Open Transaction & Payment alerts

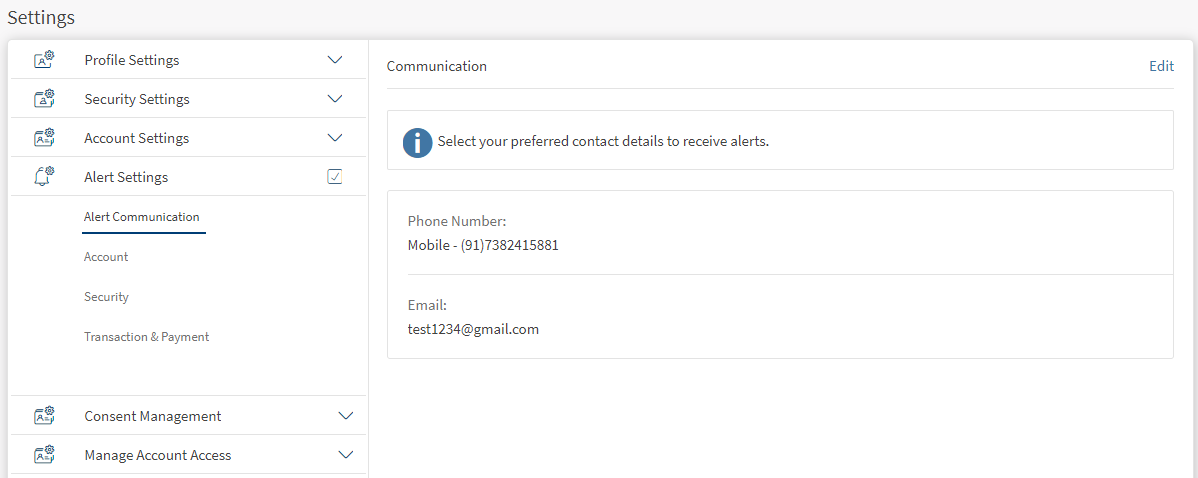146,337
